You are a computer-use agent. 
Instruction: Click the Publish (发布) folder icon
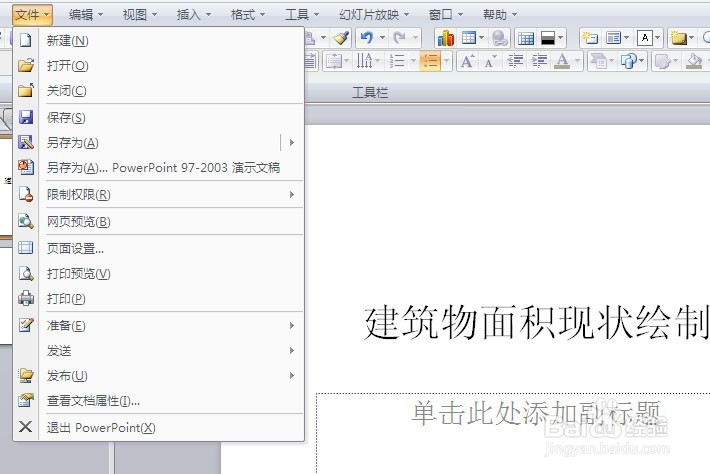(x=26, y=375)
